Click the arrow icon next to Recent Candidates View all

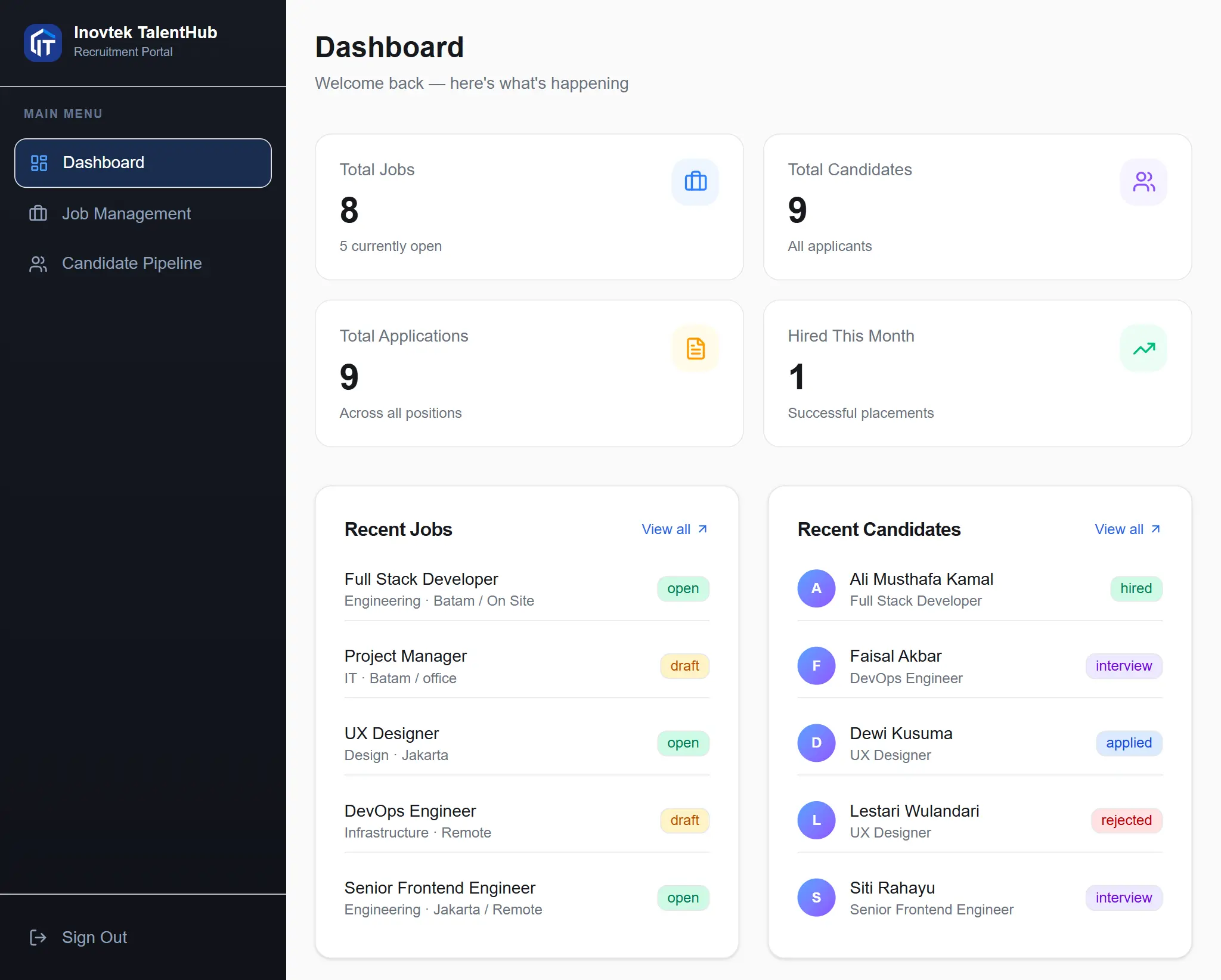tap(1156, 529)
